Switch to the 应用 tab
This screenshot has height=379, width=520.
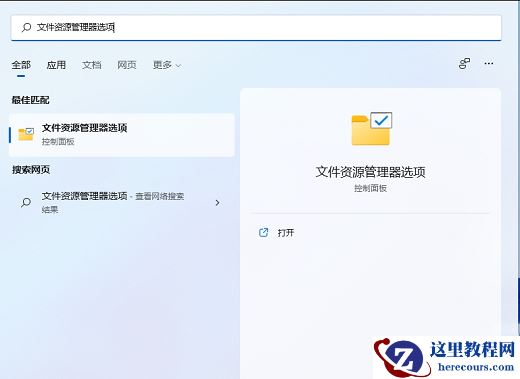(56, 65)
